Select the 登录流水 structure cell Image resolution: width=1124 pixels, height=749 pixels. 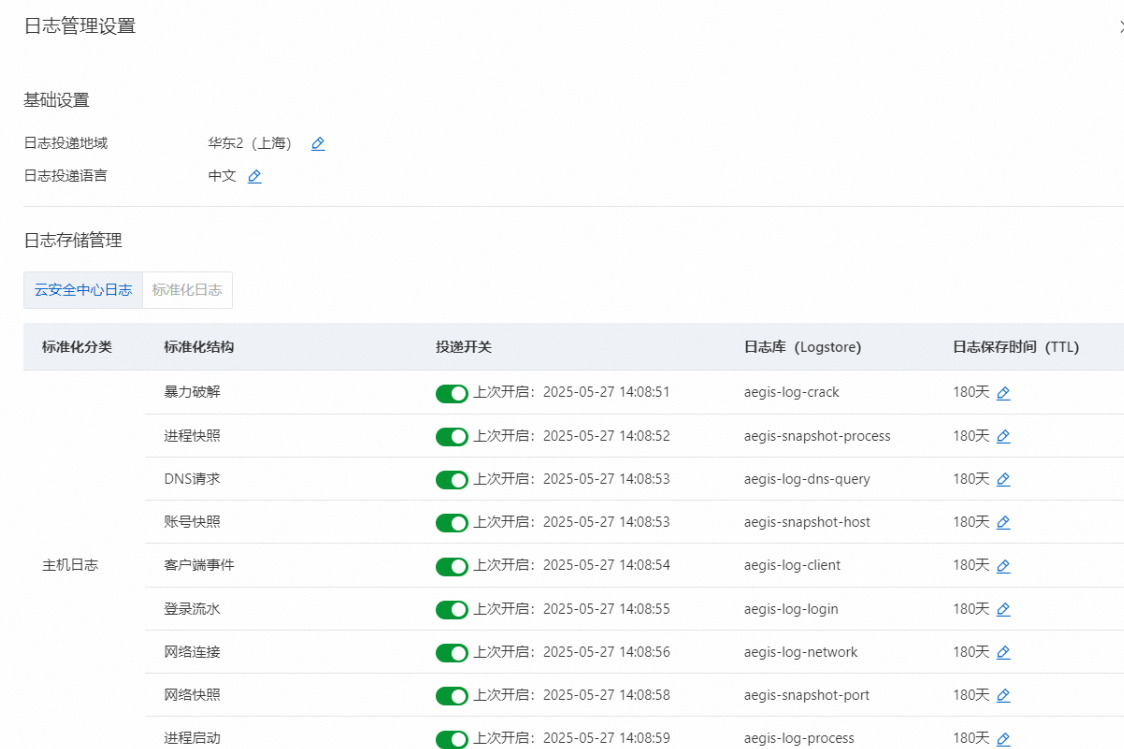tap(192, 609)
